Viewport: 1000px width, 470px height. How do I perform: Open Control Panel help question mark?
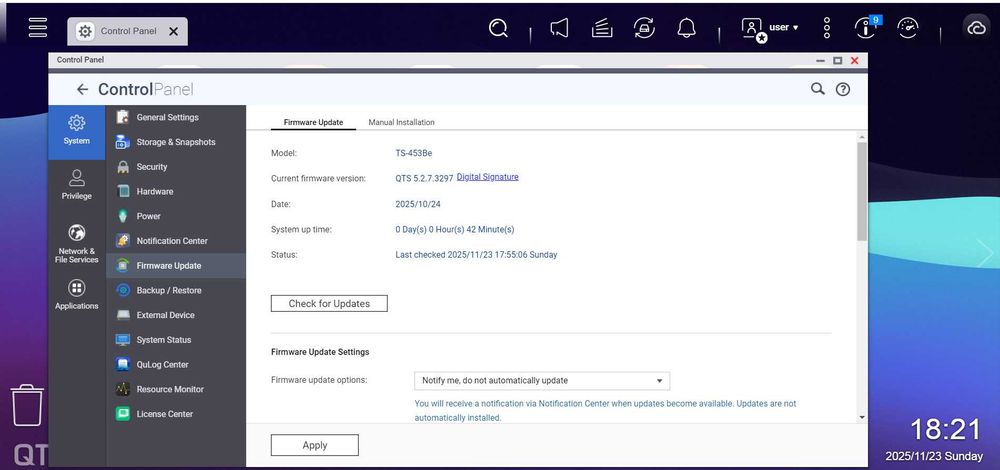(843, 89)
